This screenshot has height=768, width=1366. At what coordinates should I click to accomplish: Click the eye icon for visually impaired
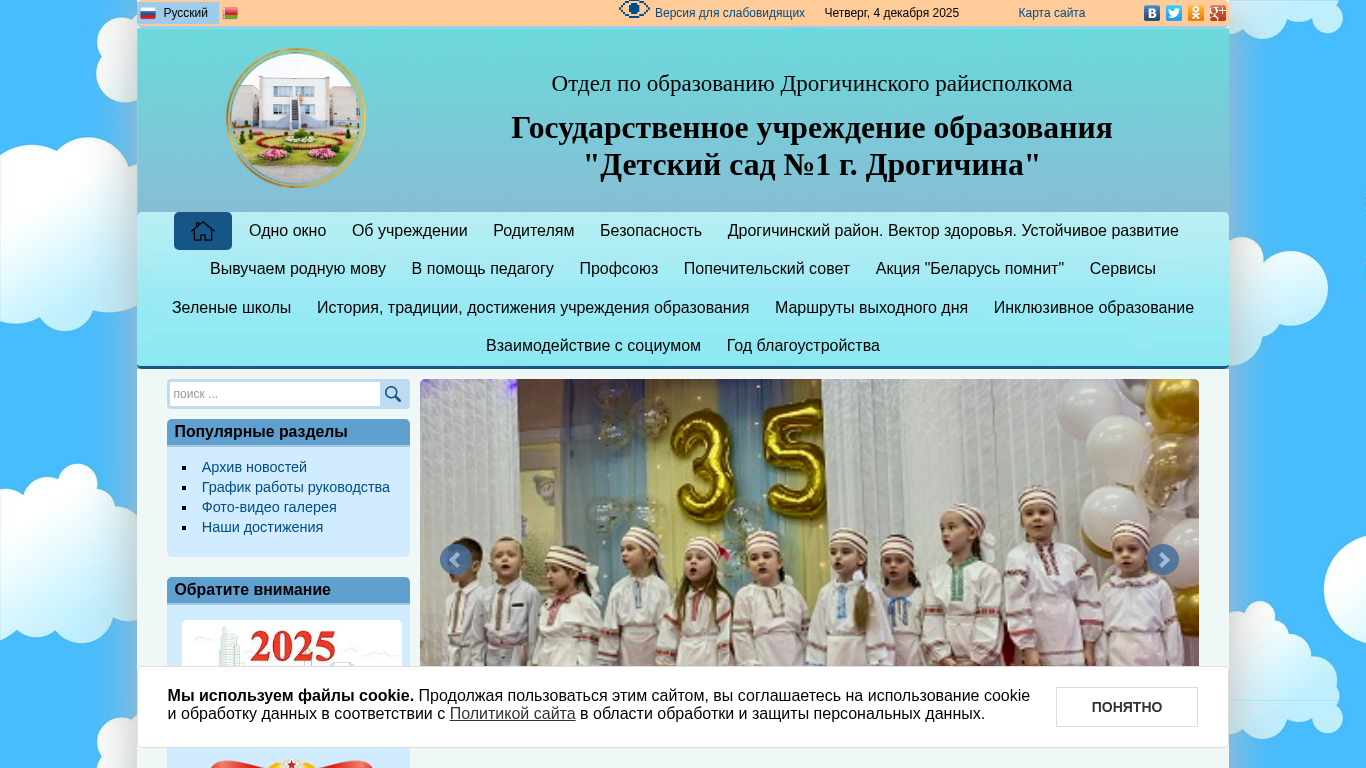coord(634,10)
